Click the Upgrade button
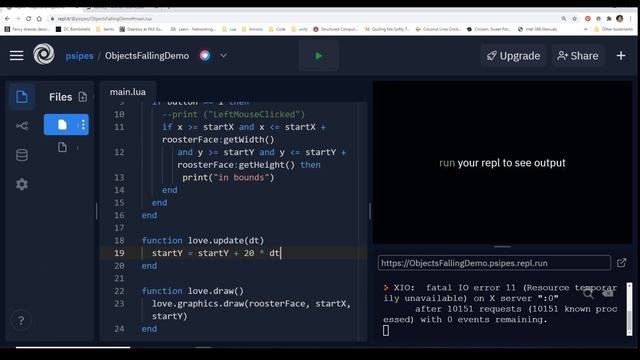The height and width of the screenshot is (360, 640). (513, 56)
